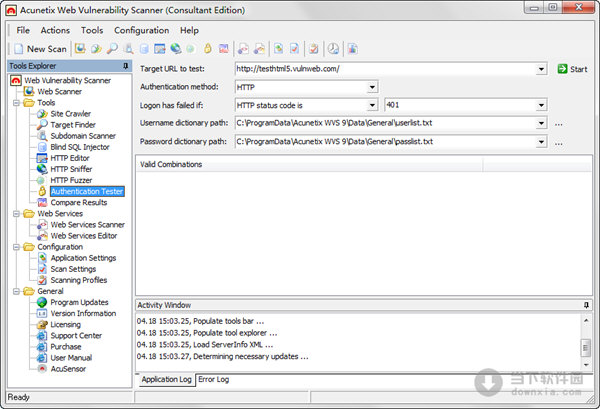
Task: Select Target Finder in the tree
Action: pyautogui.click(x=73, y=125)
